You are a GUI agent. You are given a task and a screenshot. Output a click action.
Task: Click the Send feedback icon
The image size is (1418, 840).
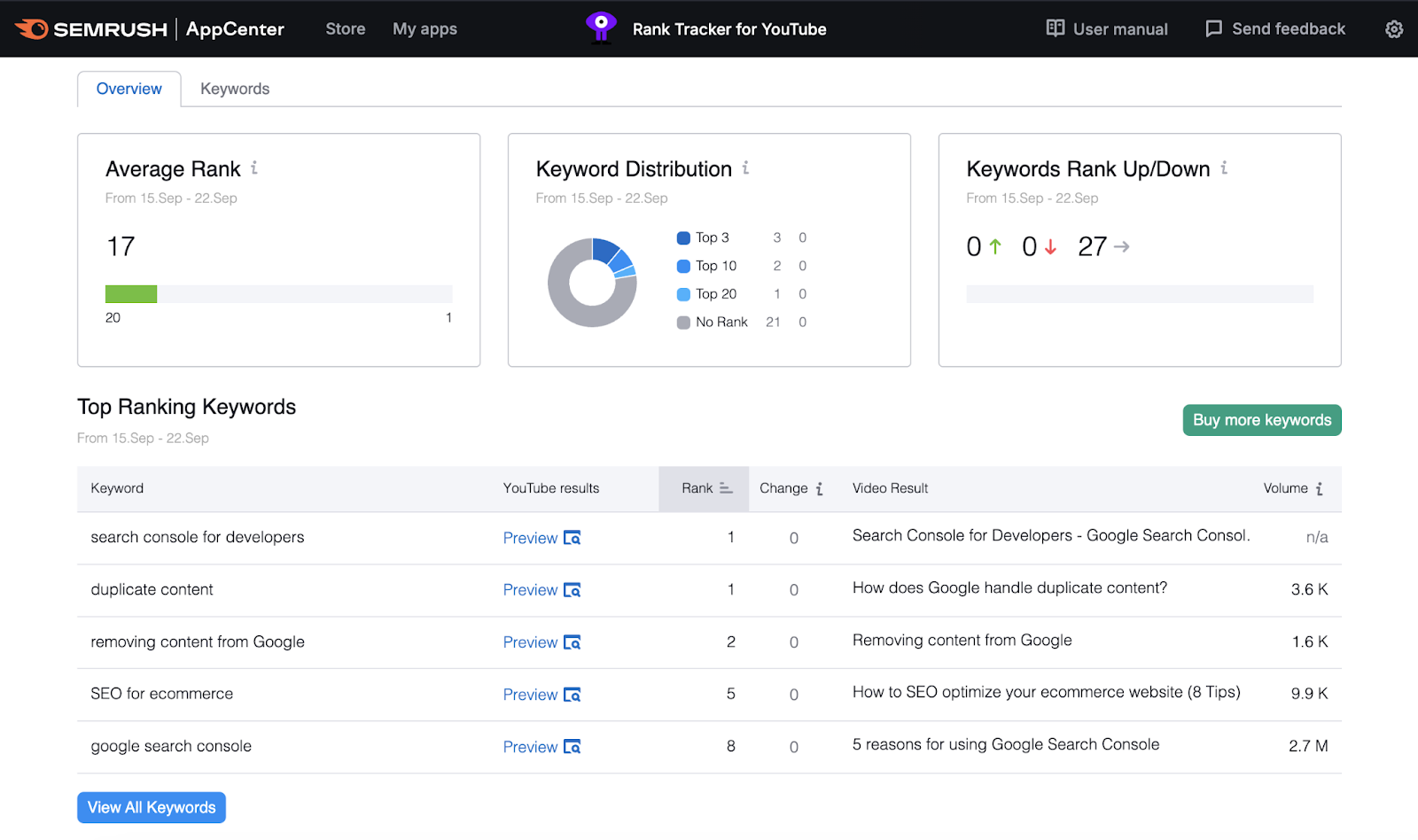tap(1212, 28)
